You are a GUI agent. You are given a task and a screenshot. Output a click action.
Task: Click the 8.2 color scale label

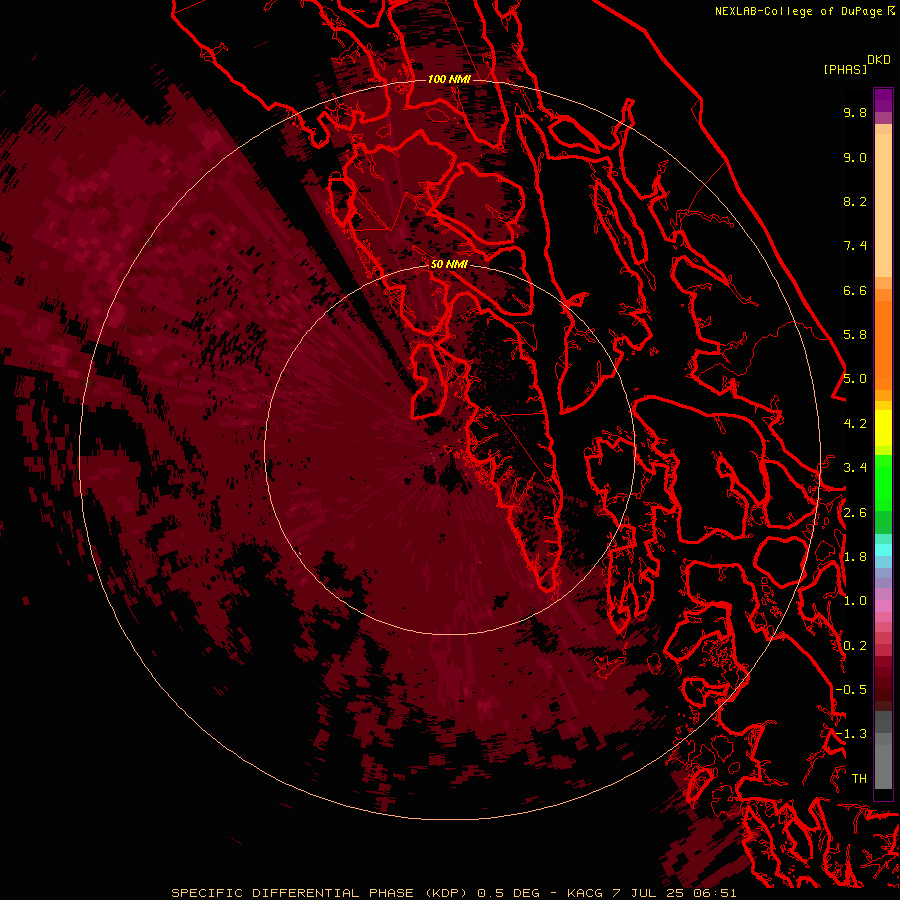(x=855, y=201)
